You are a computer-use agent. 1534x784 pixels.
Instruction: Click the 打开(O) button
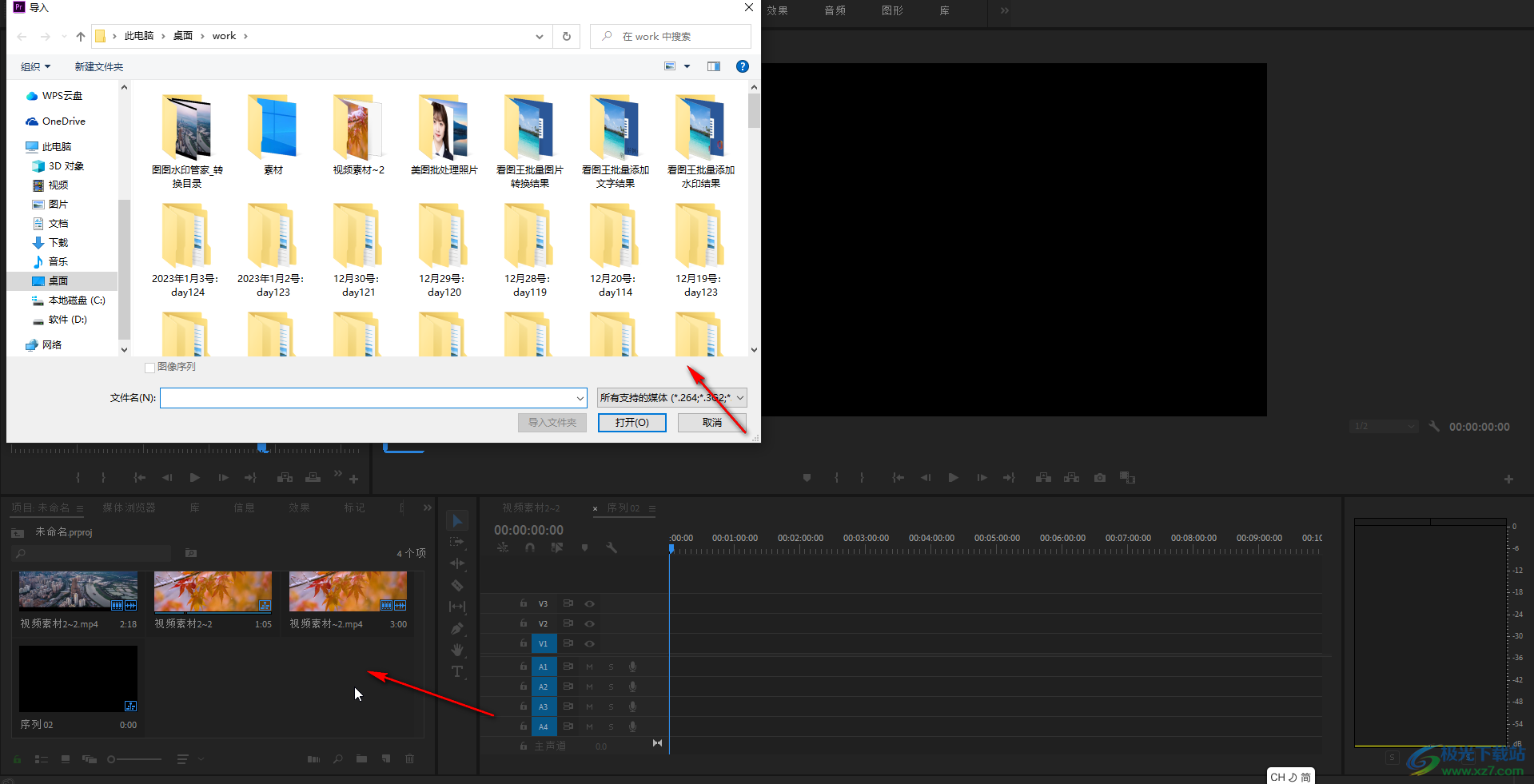coord(632,423)
